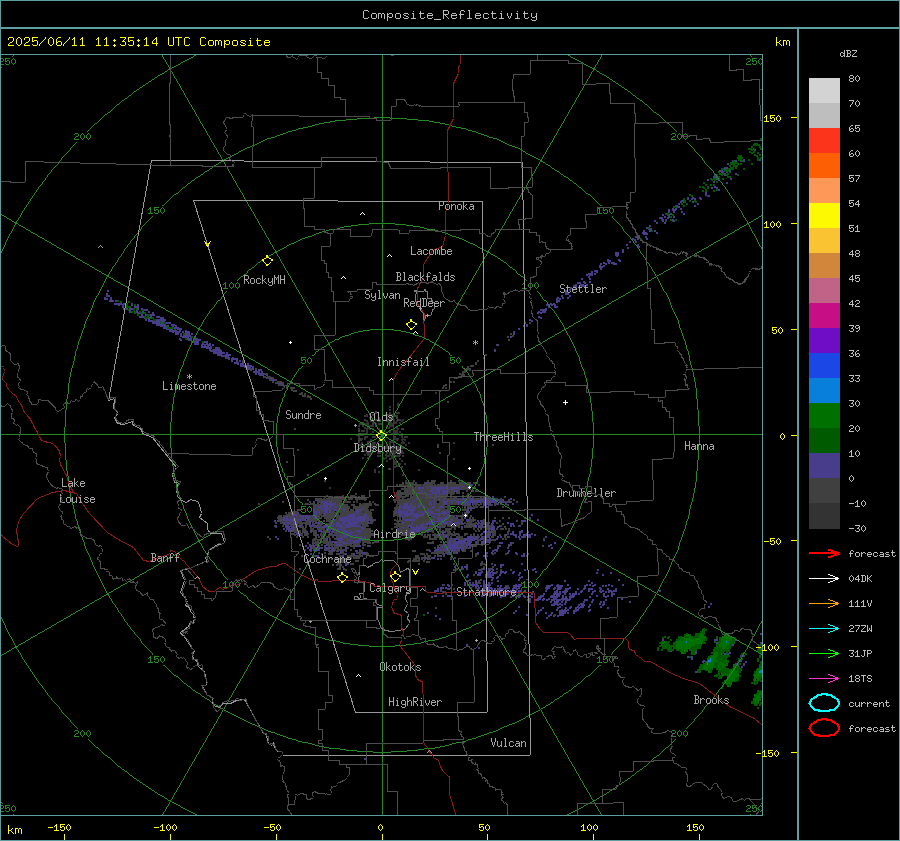Click the Sylvan label
This screenshot has width=900, height=841.
pyautogui.click(x=382, y=295)
